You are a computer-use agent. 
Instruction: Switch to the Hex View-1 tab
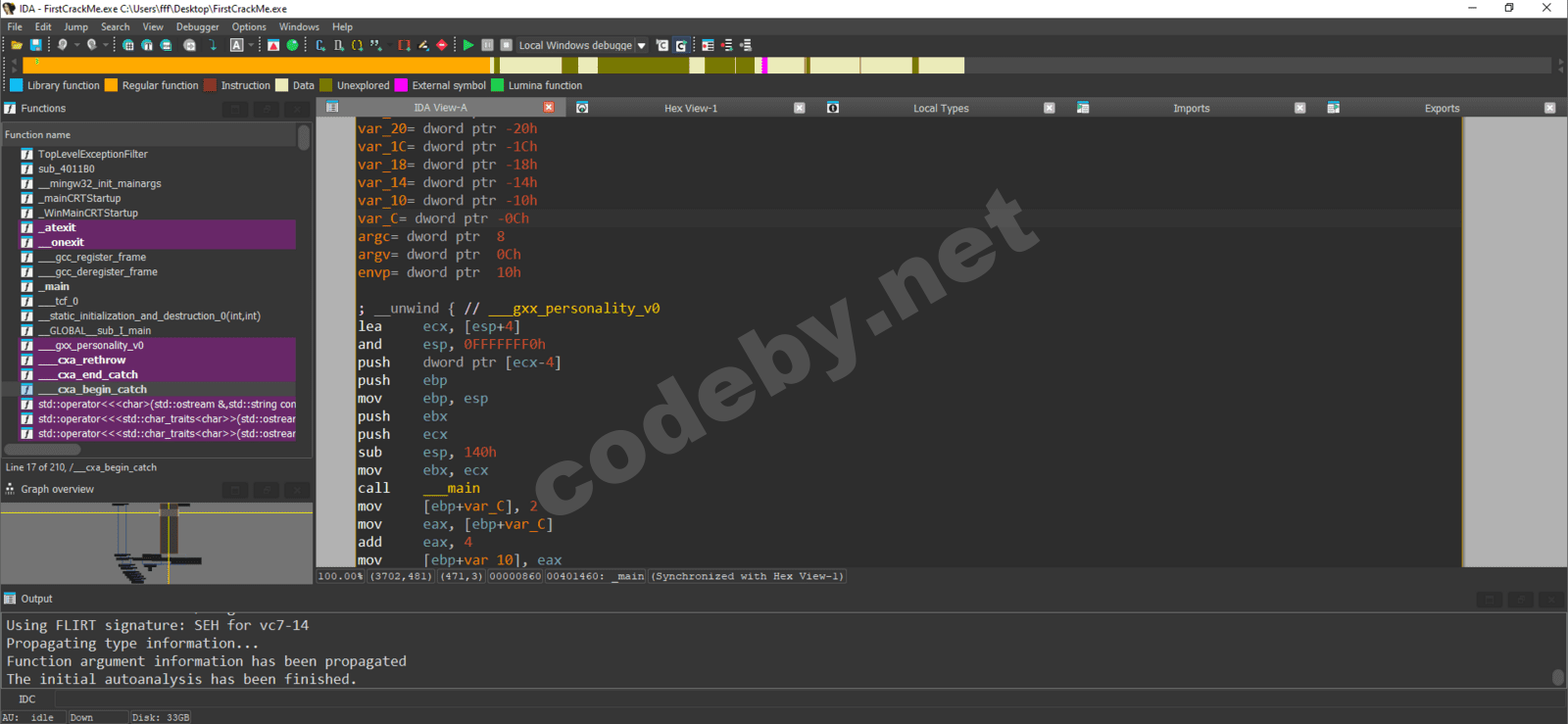(691, 109)
